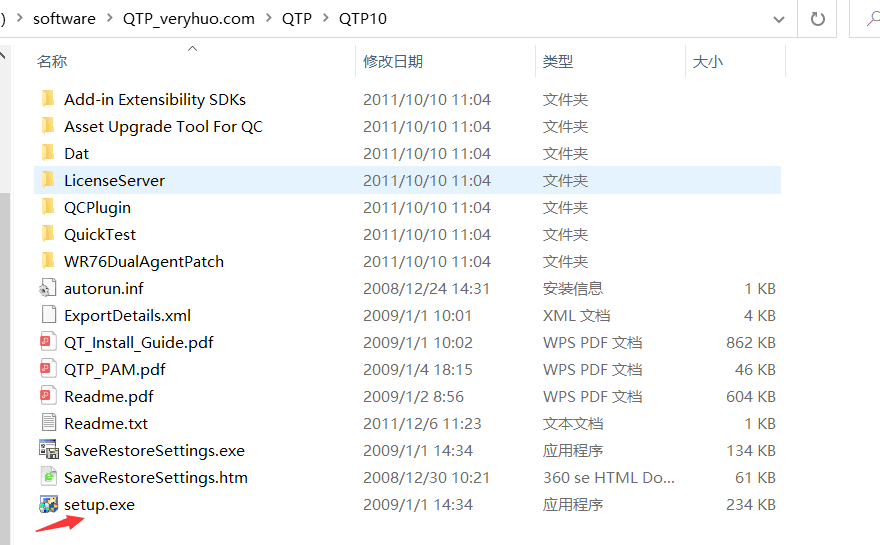Select the LicenseServer folder name

(114, 180)
